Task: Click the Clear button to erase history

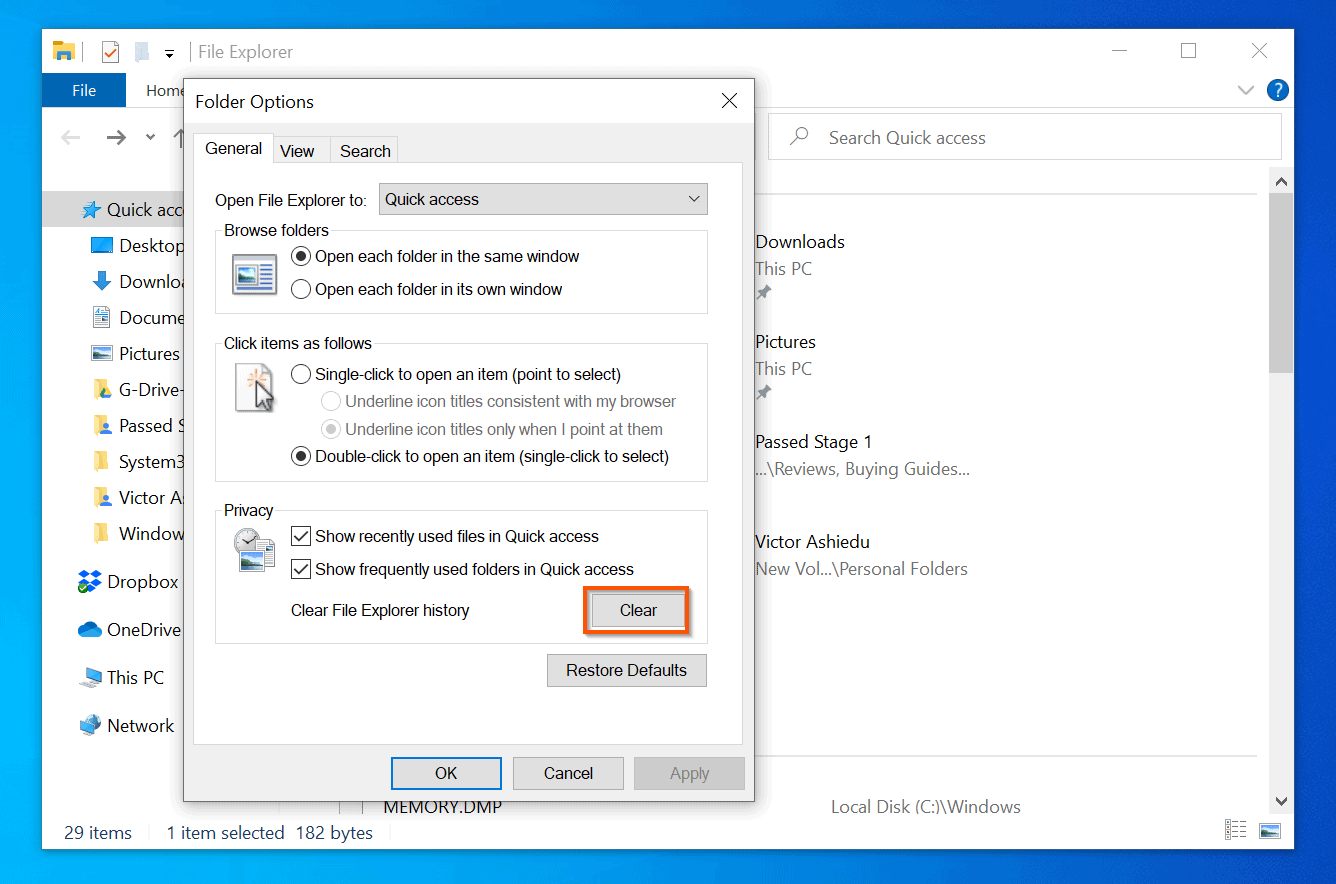Action: tap(636, 610)
